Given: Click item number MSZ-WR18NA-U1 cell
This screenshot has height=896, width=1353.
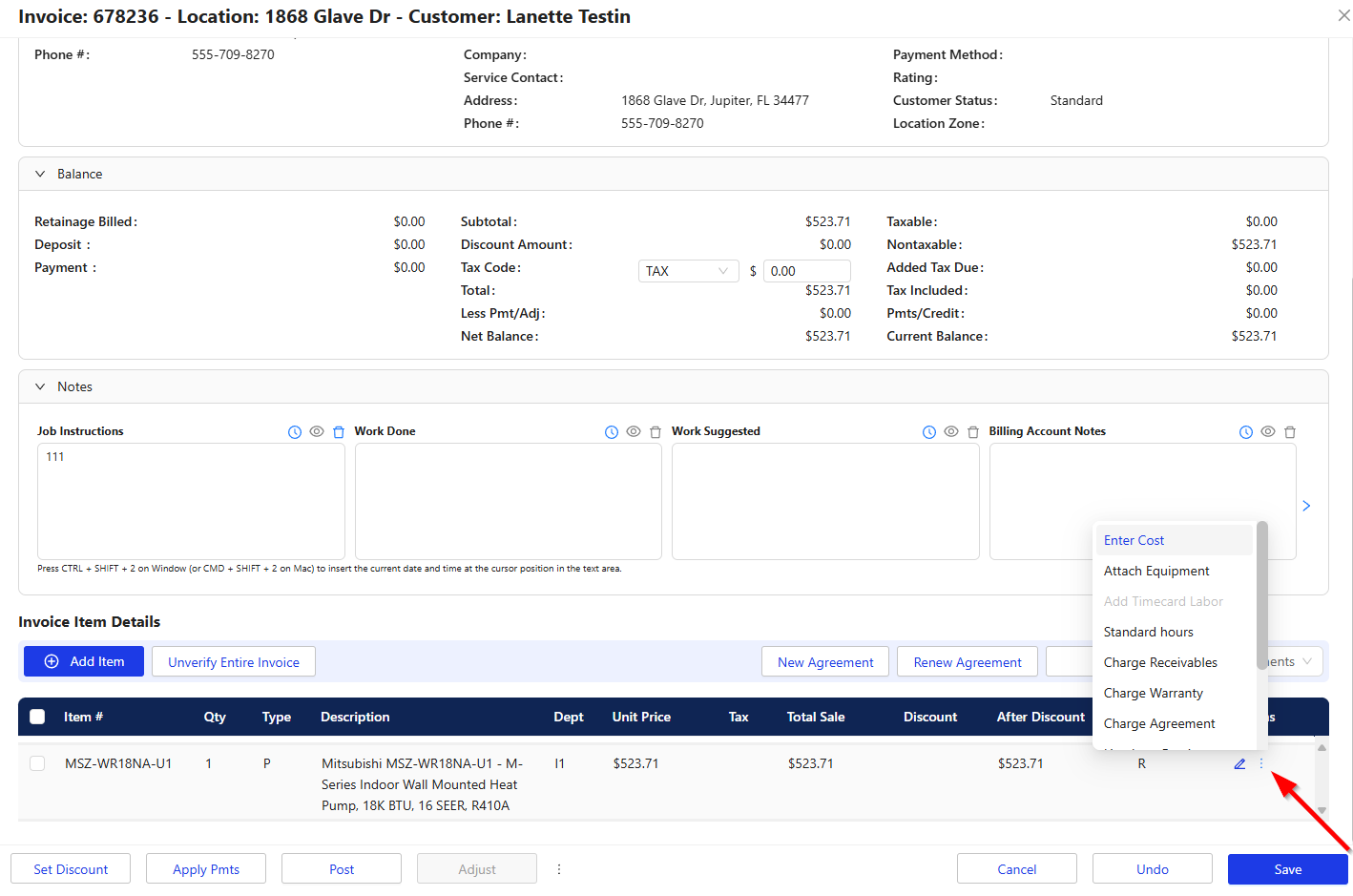Looking at the screenshot, I should 118,763.
